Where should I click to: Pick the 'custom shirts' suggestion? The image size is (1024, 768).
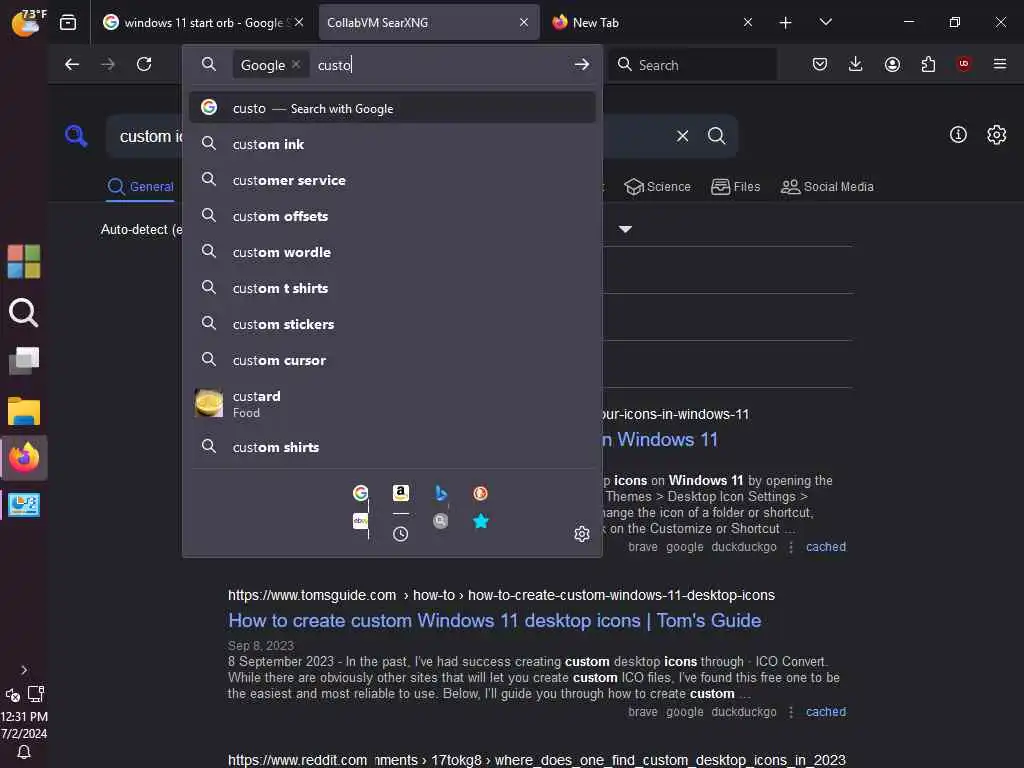(392, 447)
